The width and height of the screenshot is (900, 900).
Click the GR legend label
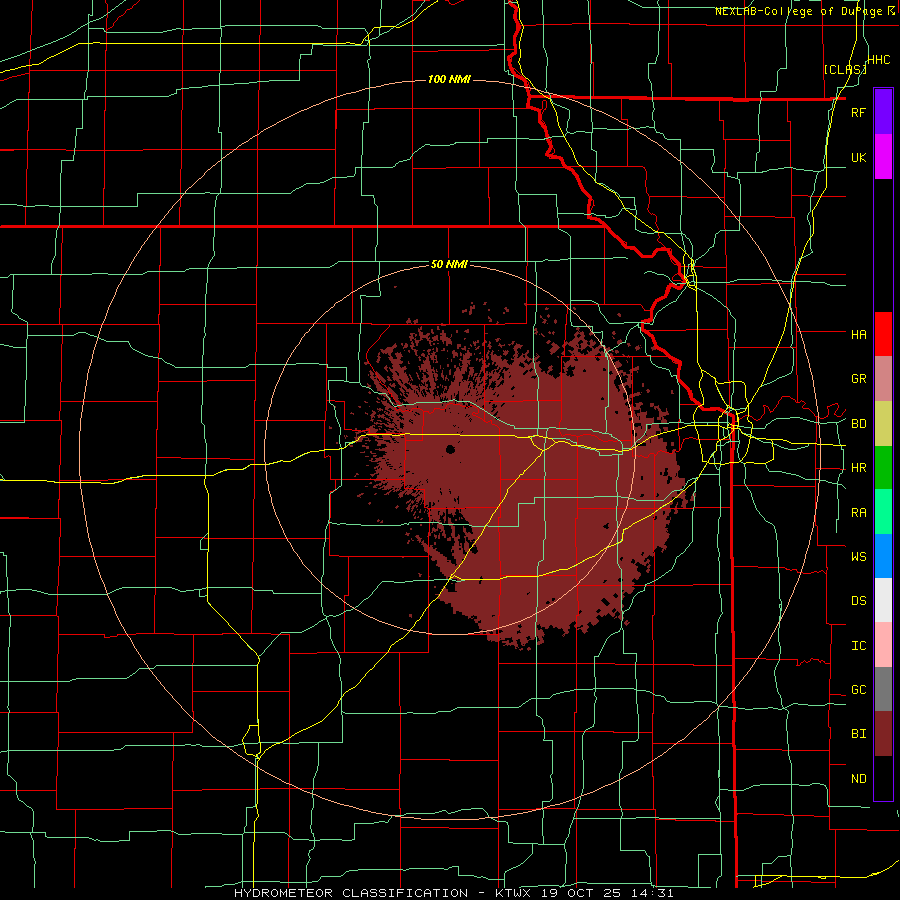pyautogui.click(x=858, y=379)
